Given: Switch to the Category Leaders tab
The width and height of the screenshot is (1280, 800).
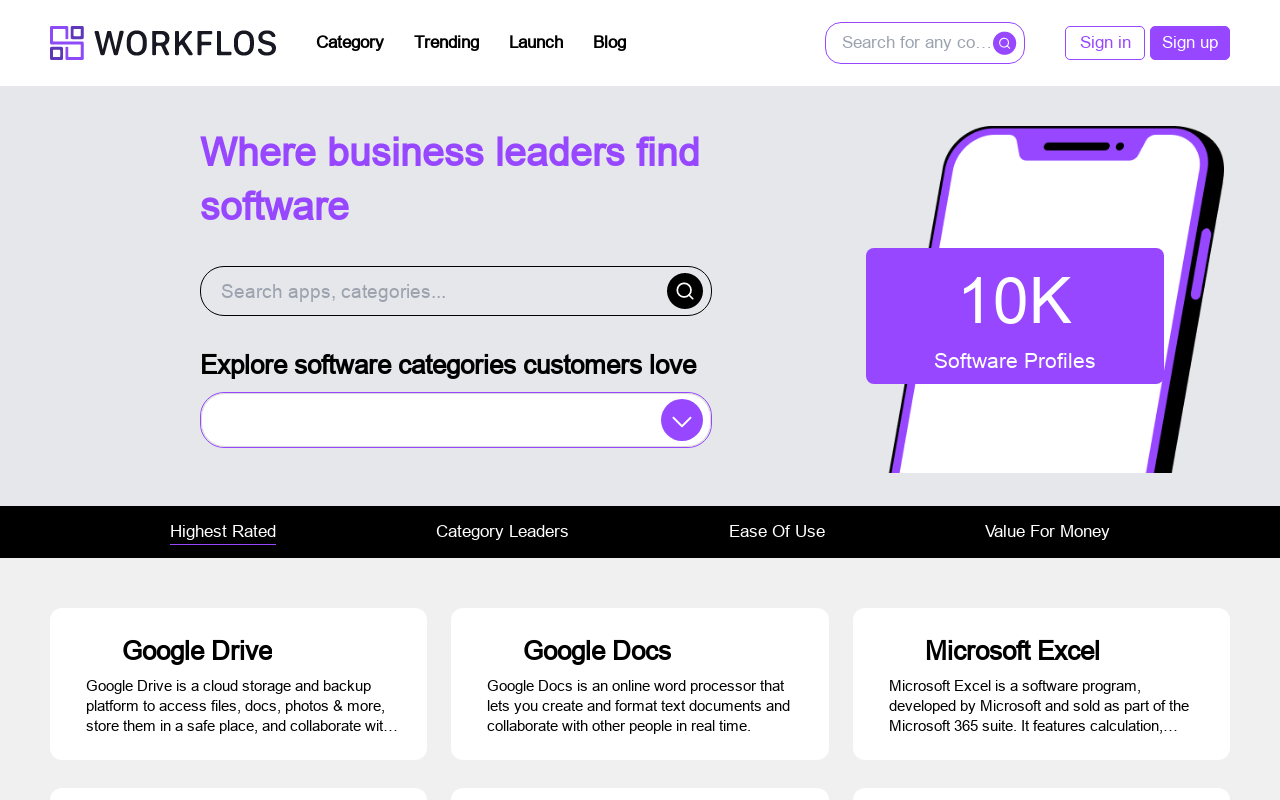Looking at the screenshot, I should [502, 532].
